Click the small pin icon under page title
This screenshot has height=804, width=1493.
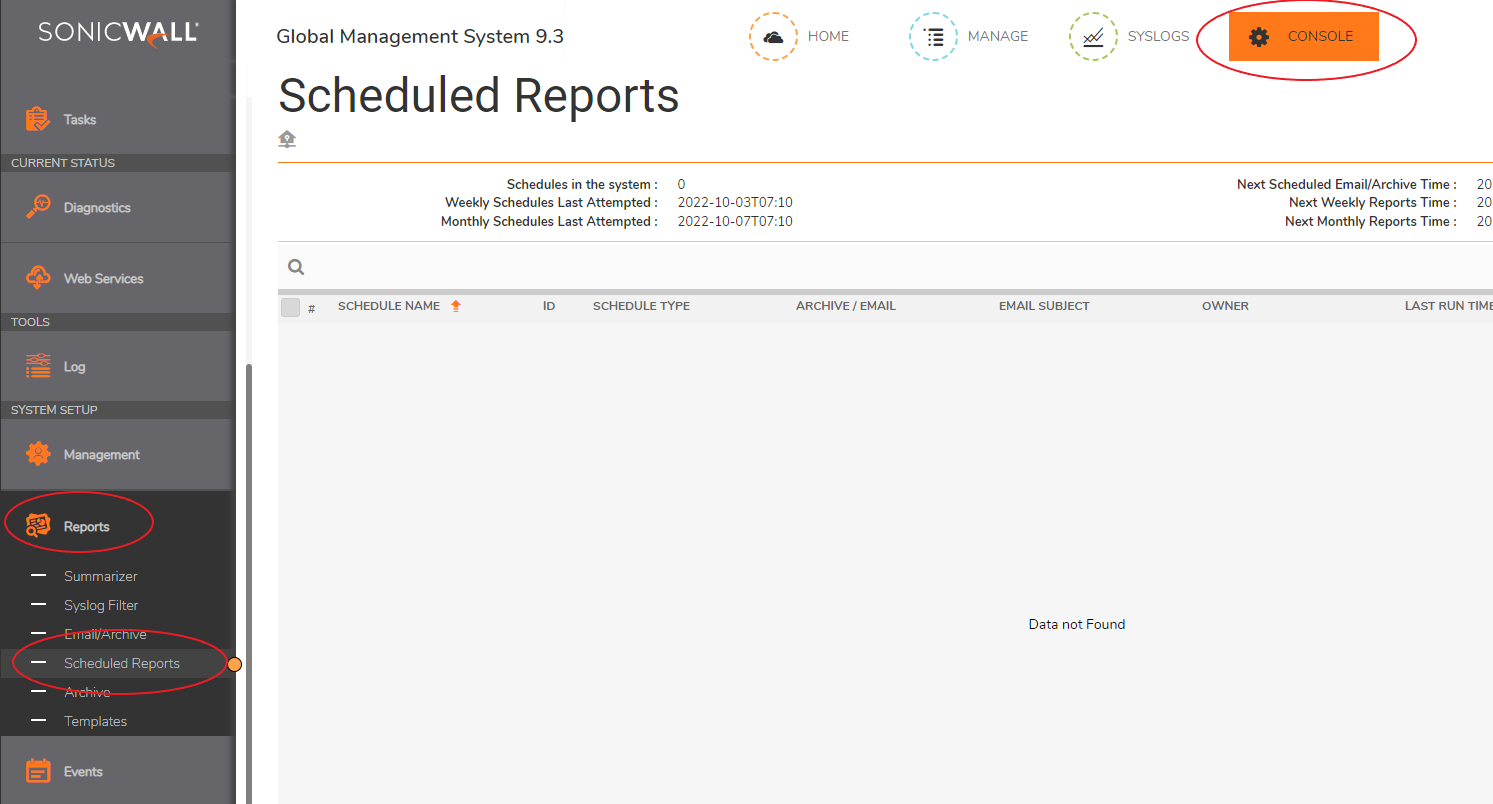(x=287, y=139)
